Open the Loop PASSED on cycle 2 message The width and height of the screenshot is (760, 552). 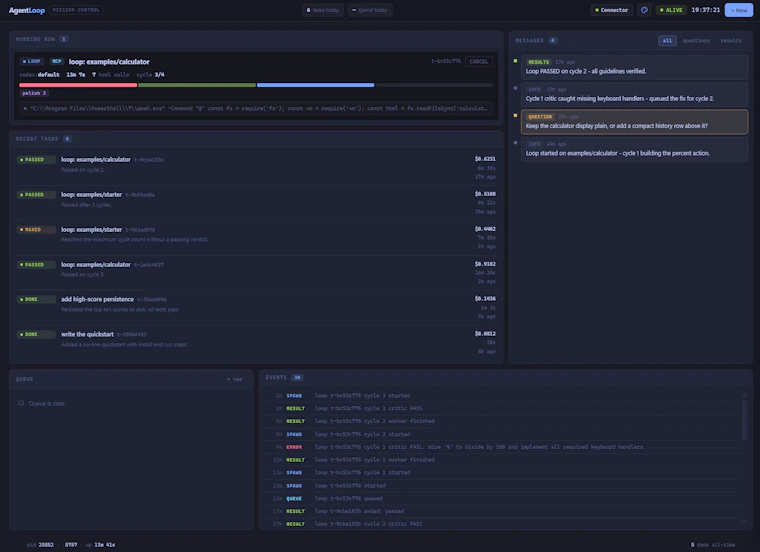coord(634,67)
